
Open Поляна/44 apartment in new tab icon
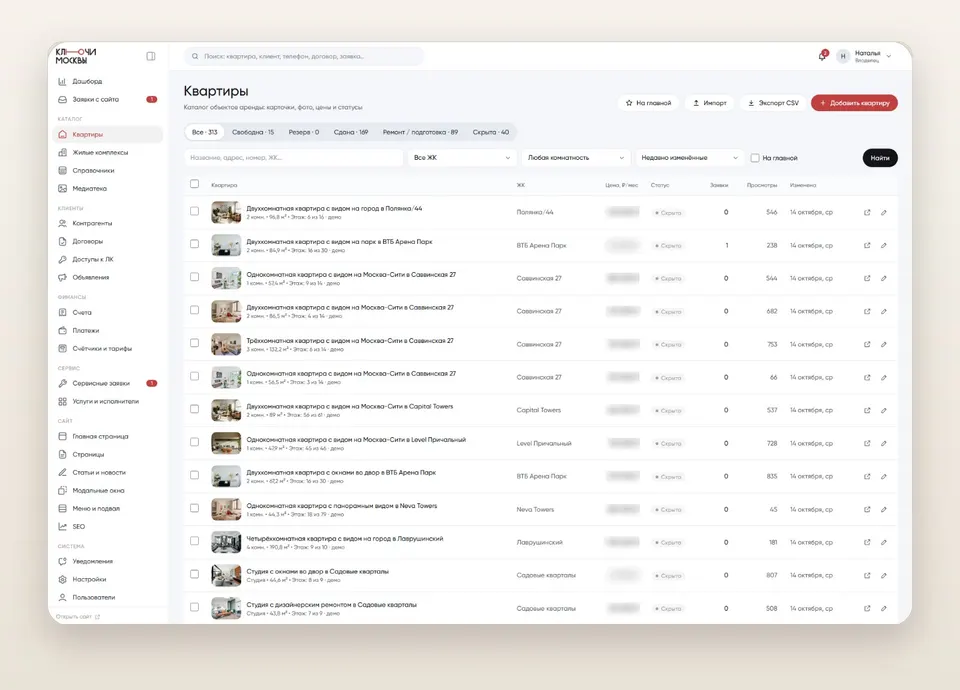[867, 212]
